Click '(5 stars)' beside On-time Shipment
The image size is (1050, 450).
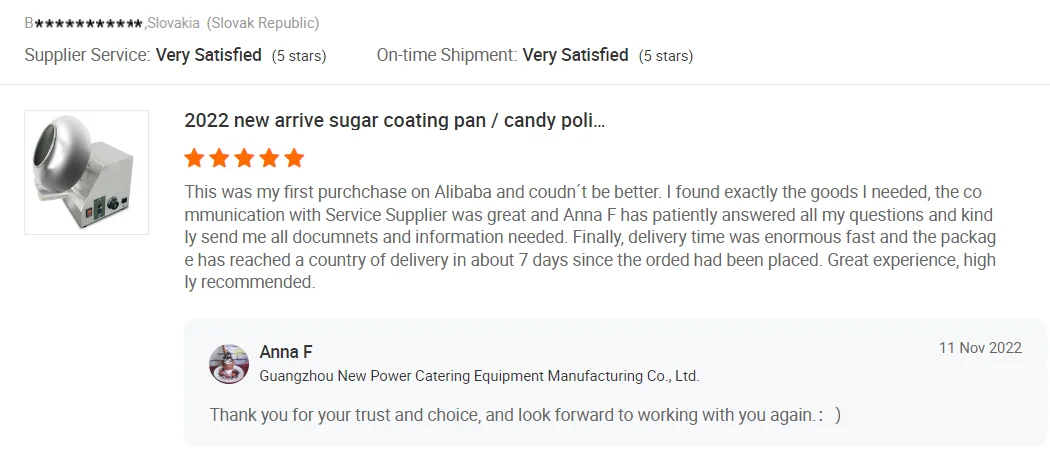pyautogui.click(x=666, y=56)
